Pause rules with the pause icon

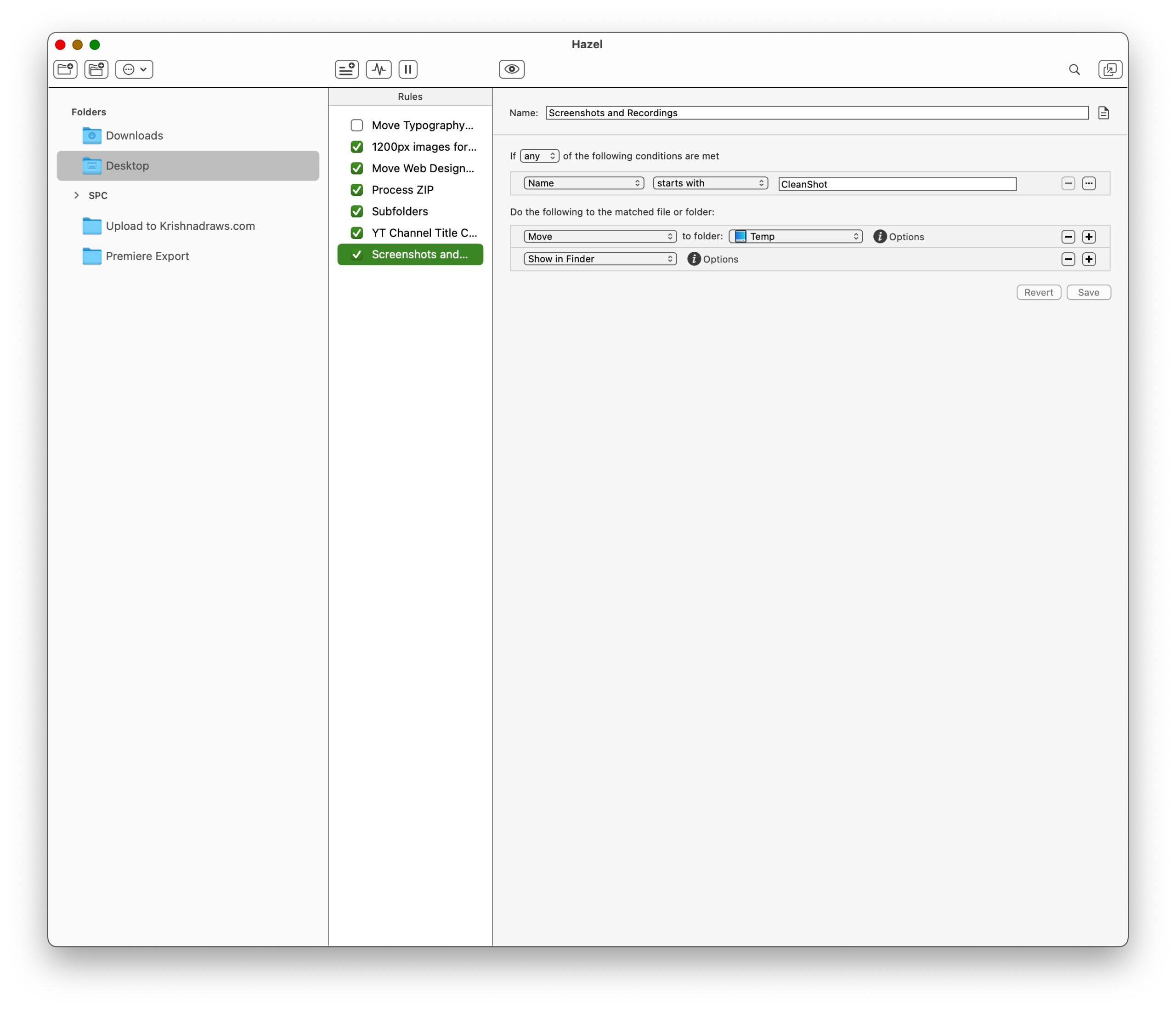pyautogui.click(x=407, y=69)
